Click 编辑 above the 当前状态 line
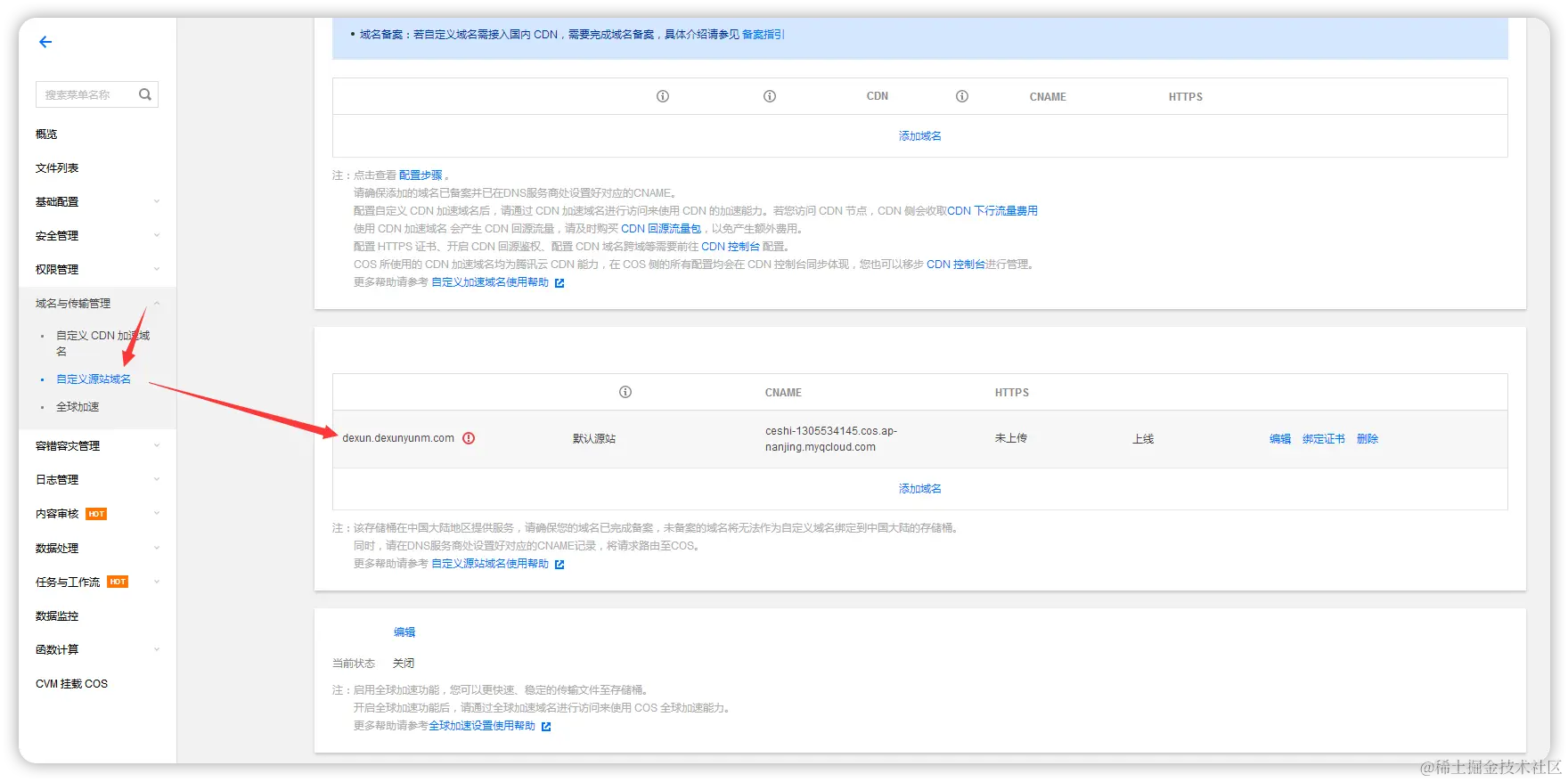 point(404,632)
